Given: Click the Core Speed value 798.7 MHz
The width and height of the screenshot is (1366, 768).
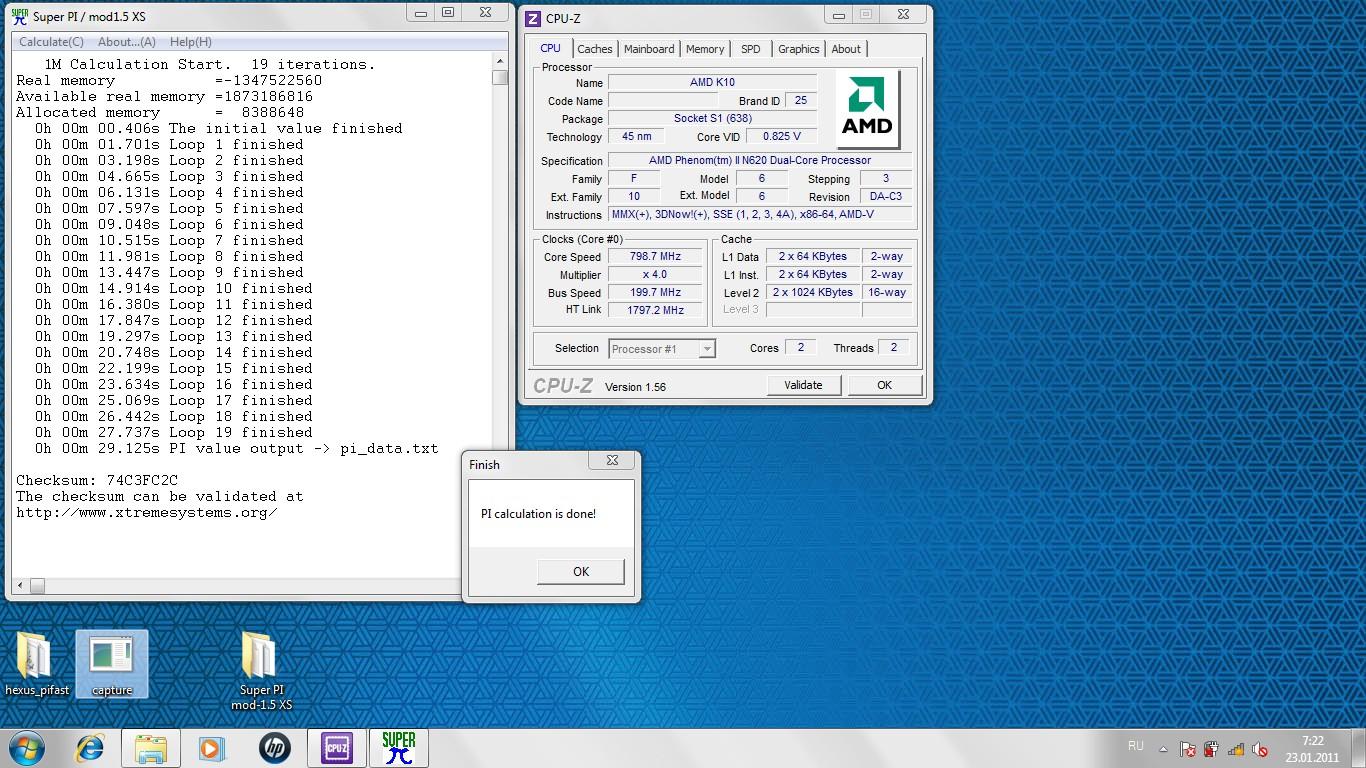Looking at the screenshot, I should click(656, 257).
